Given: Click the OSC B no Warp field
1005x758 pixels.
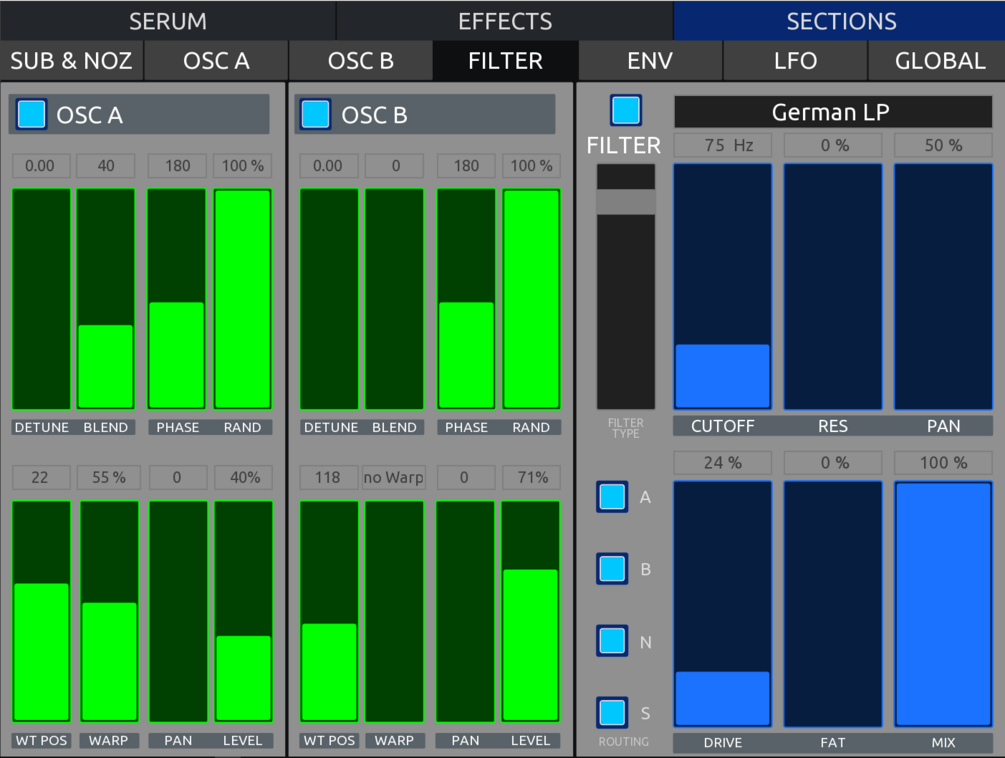Looking at the screenshot, I should click(x=394, y=477).
